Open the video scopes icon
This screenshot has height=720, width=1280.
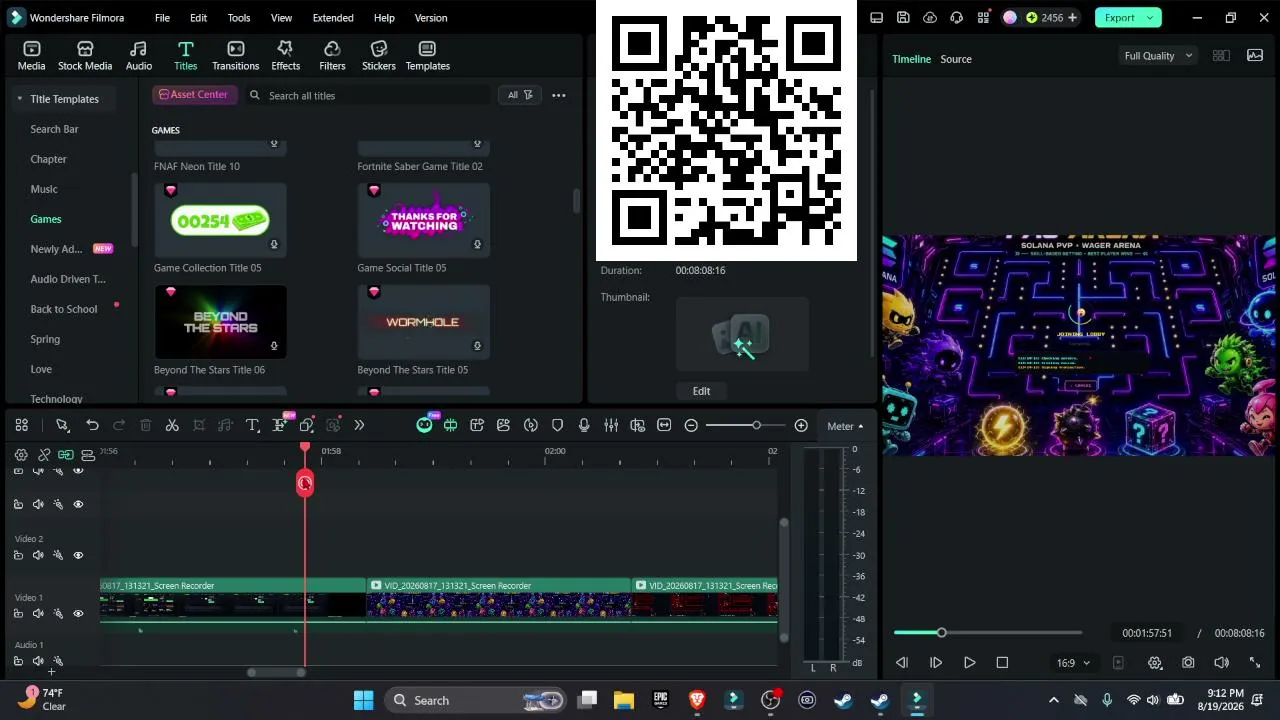pos(1255,56)
